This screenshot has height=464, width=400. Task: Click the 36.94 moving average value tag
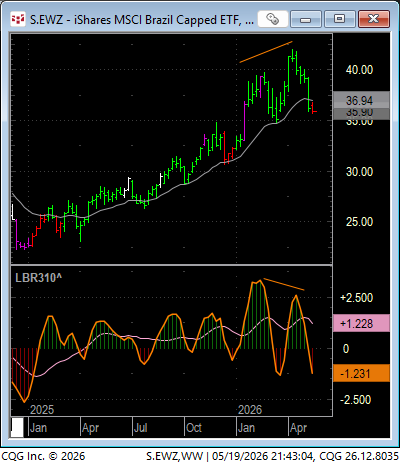[361, 100]
